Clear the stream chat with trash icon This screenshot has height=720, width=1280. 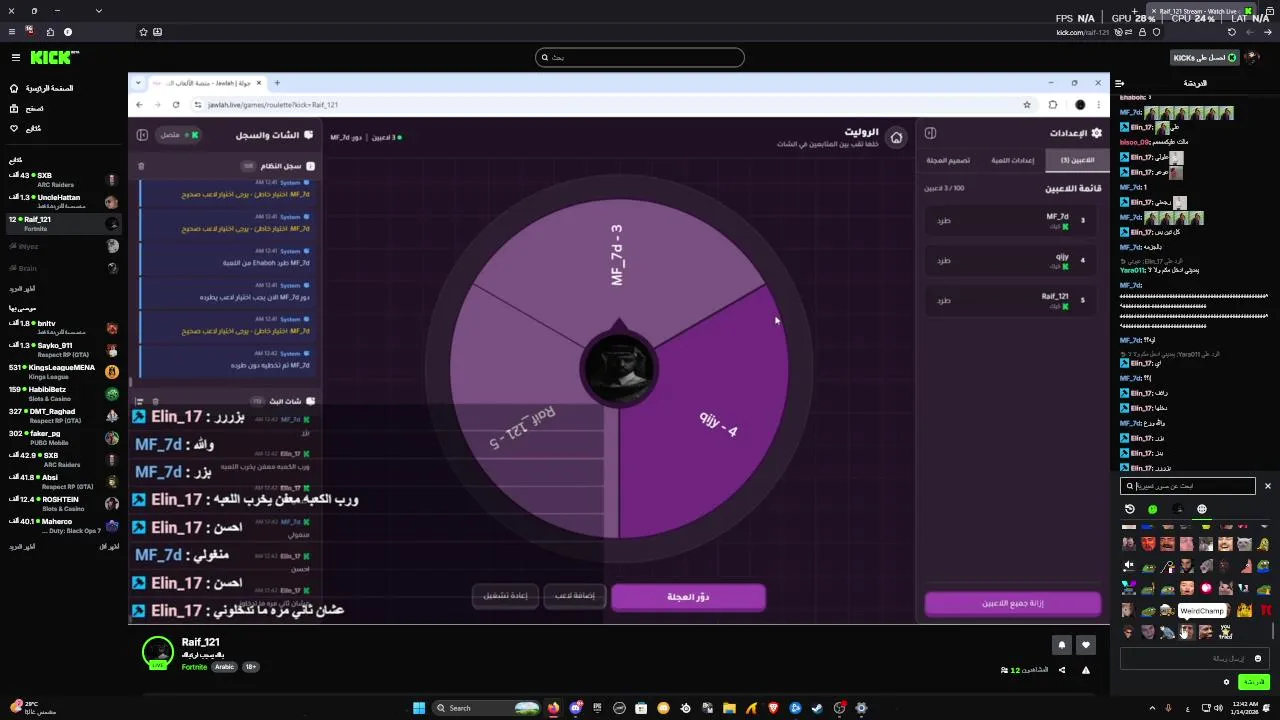[x=155, y=401]
